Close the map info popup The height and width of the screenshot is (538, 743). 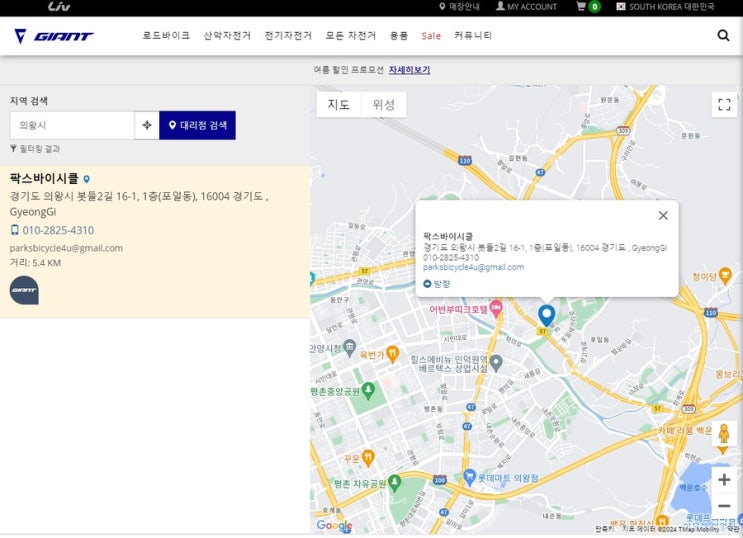pos(663,216)
